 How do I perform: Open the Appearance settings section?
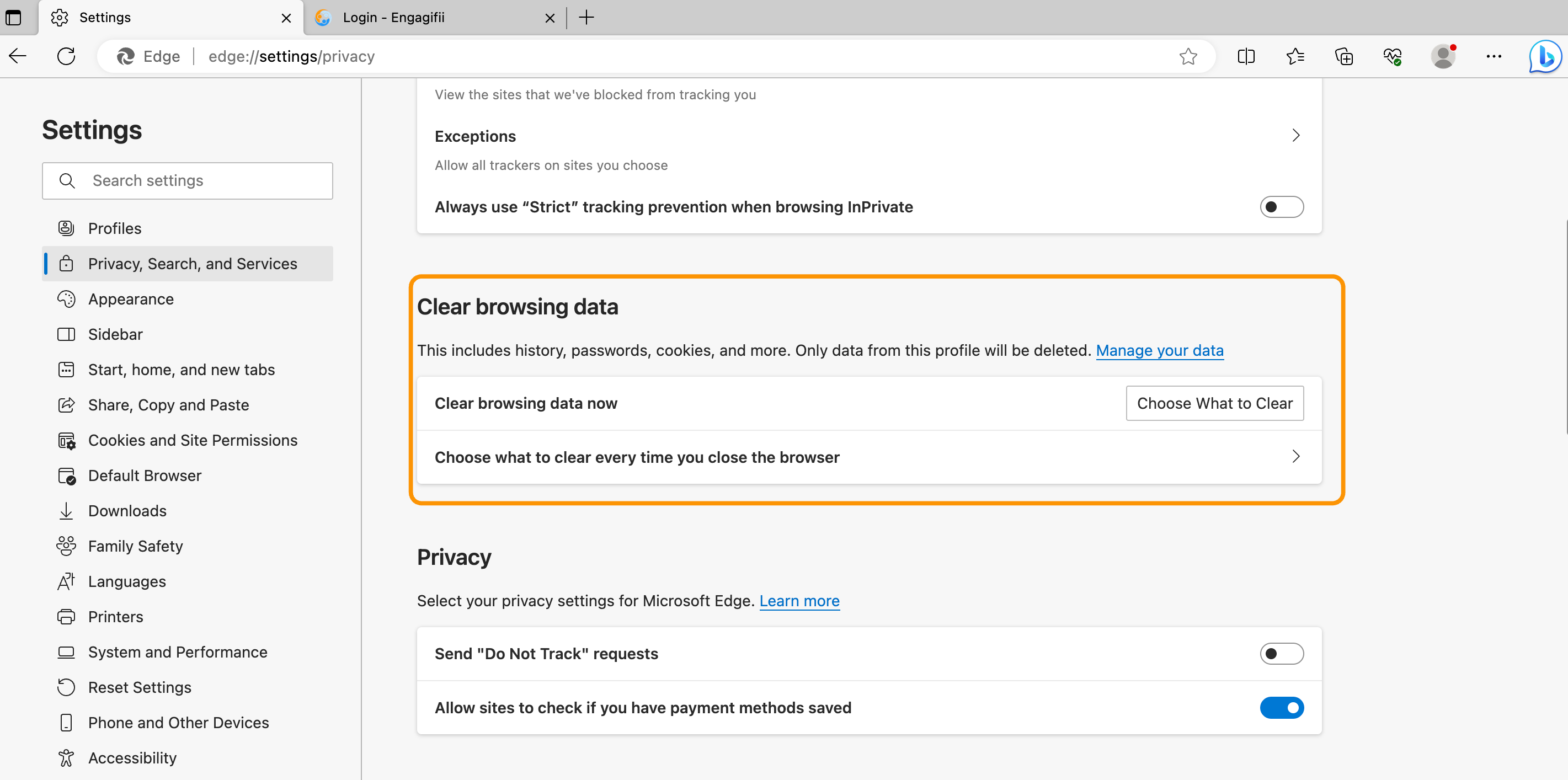[188, 299]
